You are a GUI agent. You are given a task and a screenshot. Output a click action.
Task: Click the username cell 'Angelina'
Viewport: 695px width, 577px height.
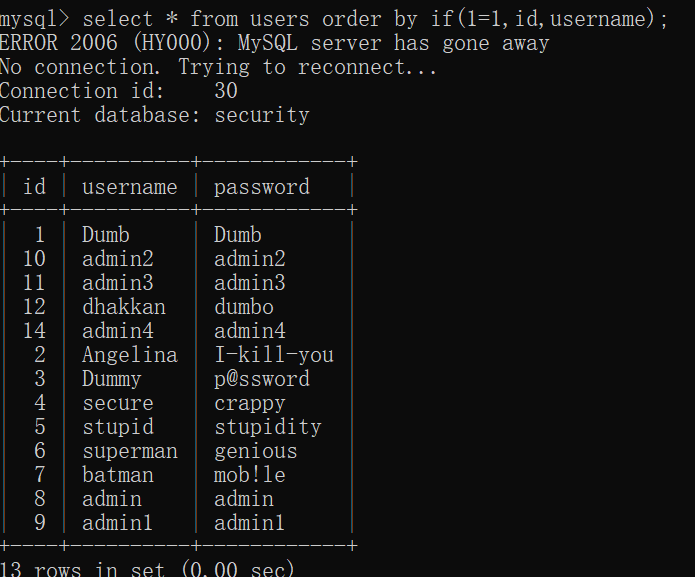tap(129, 355)
